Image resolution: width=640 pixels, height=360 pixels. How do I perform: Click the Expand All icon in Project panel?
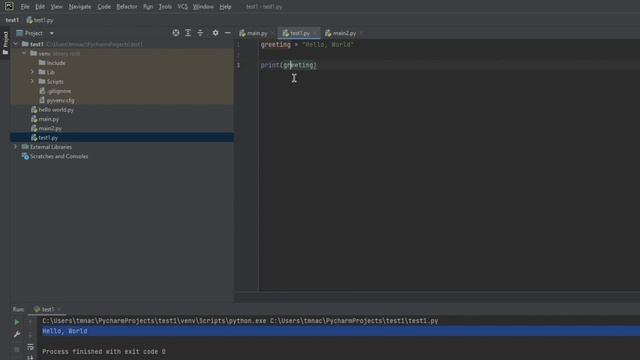click(188, 33)
